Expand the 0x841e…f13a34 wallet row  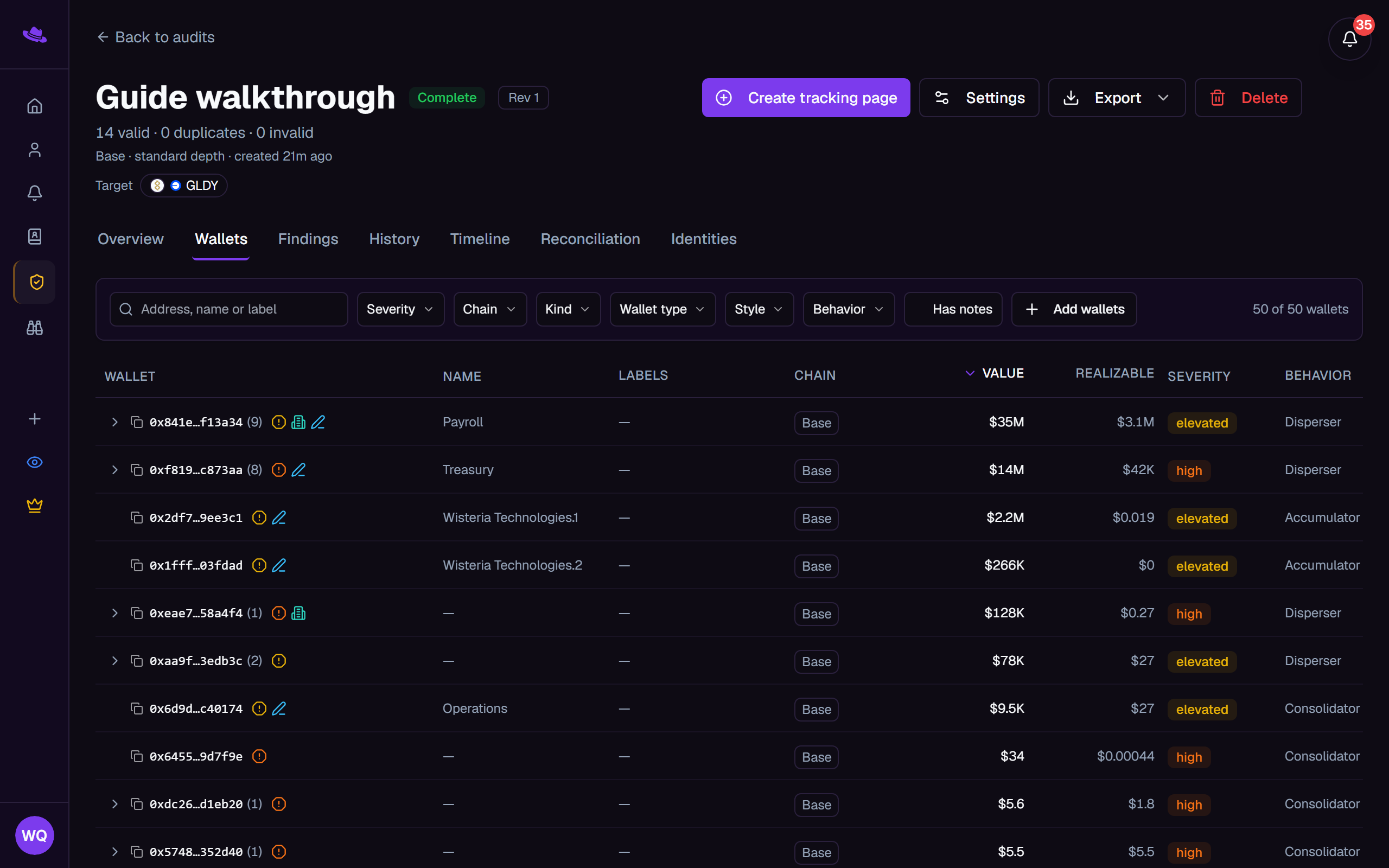115,422
